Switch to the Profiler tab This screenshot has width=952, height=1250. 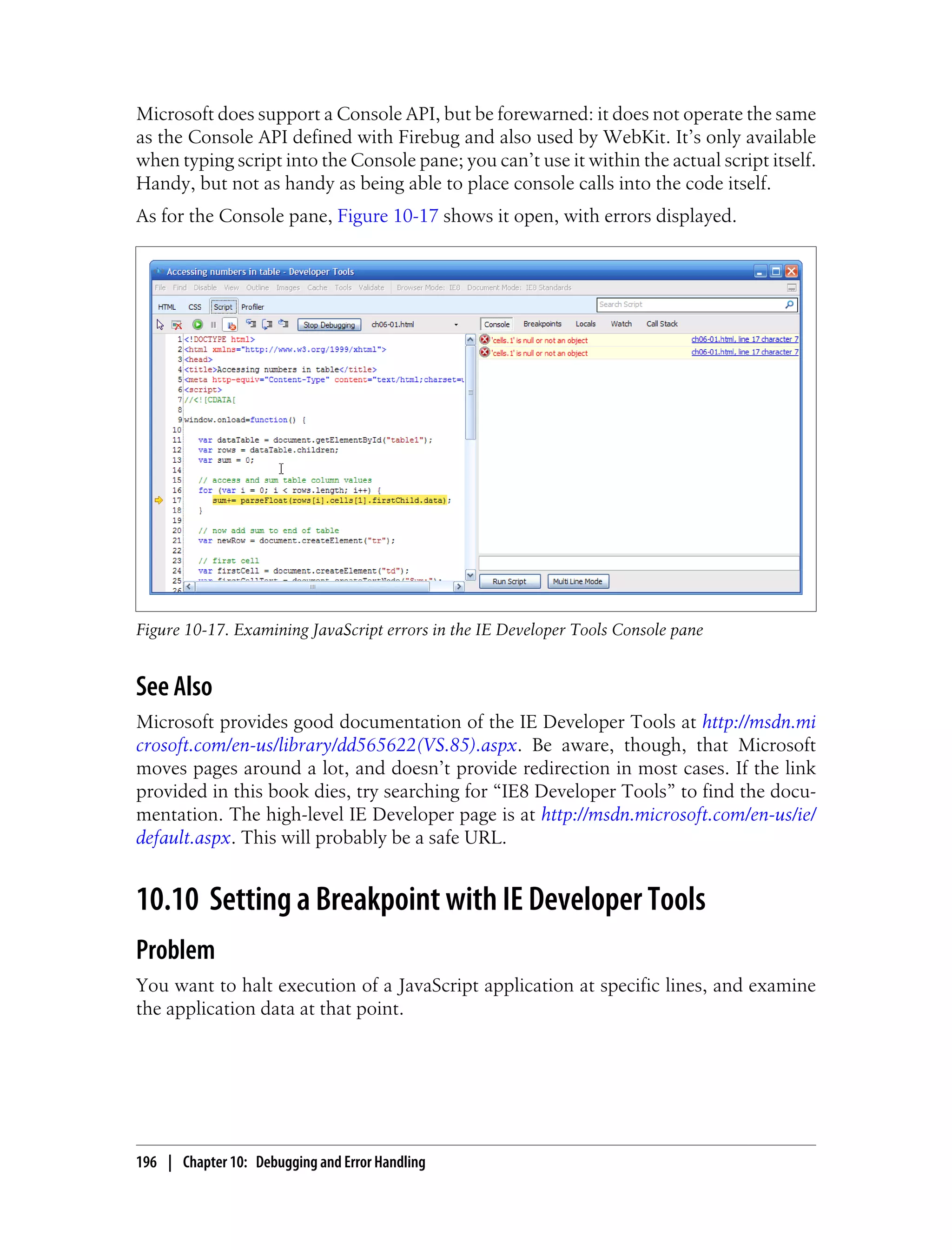coord(253,307)
